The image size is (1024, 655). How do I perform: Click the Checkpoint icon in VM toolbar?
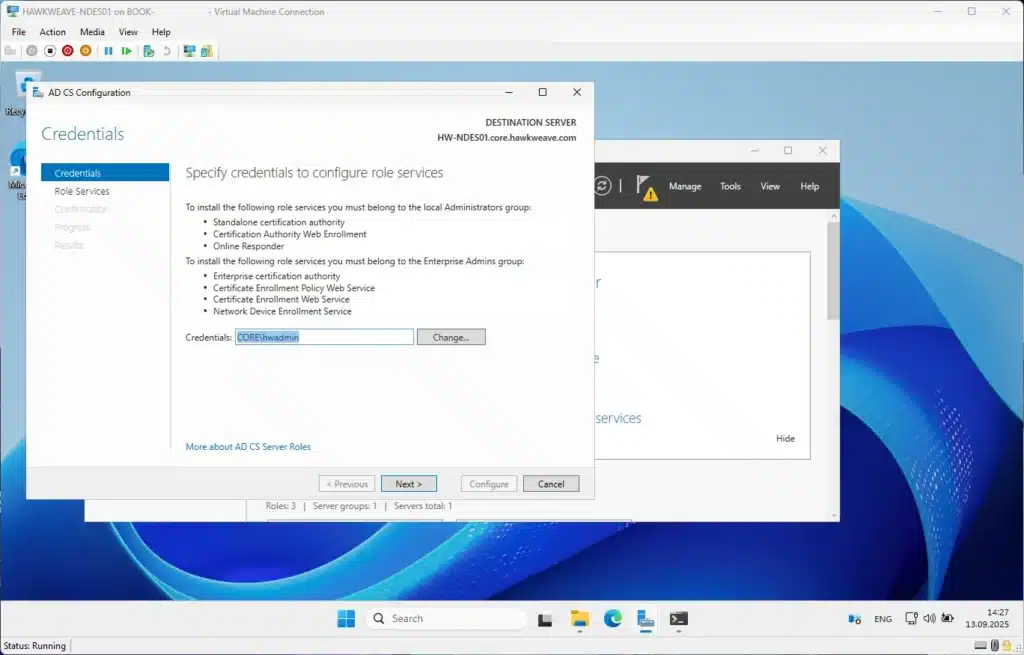(x=148, y=51)
